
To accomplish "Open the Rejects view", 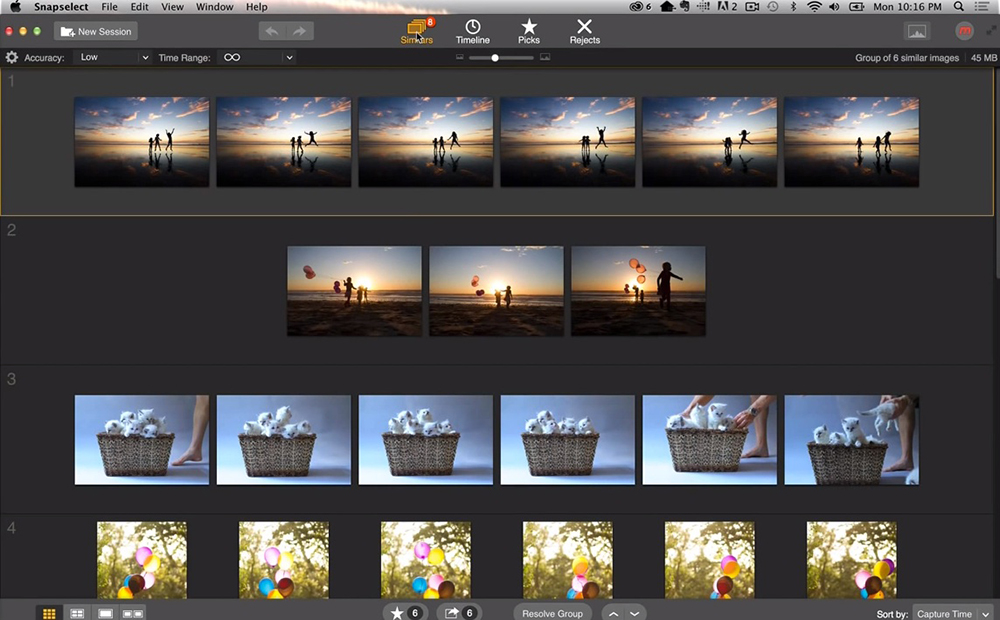I will point(585,31).
